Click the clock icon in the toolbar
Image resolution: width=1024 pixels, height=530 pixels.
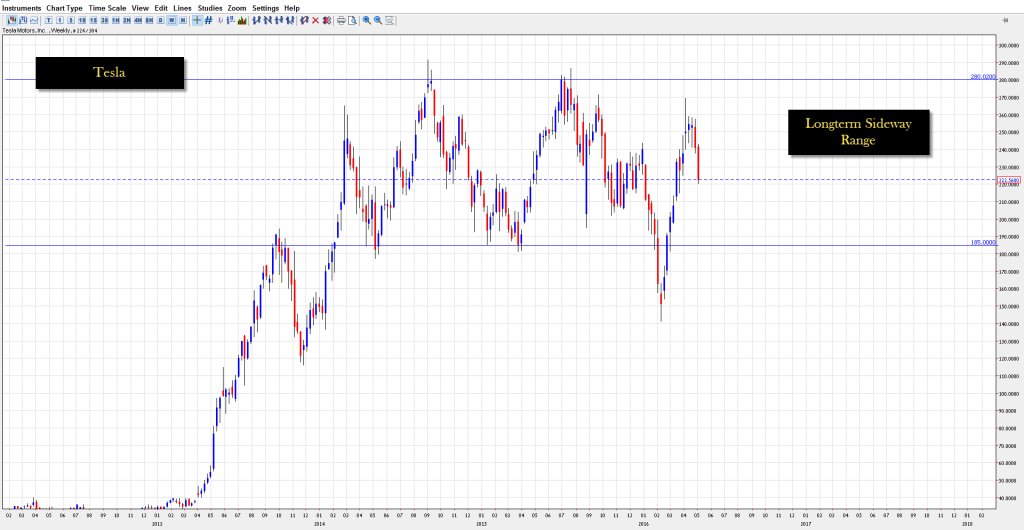(220, 20)
